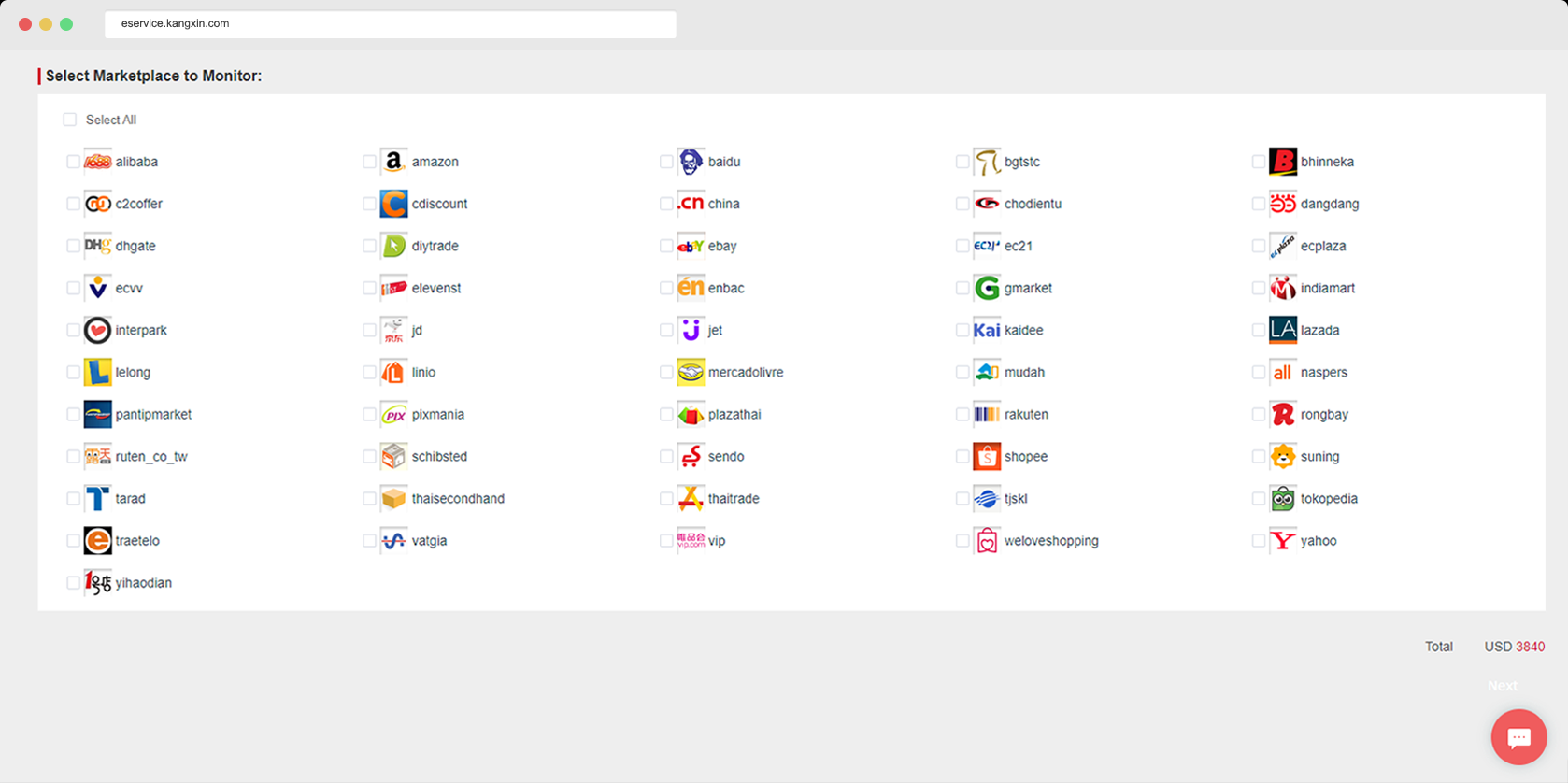Click the suning lion logo
The image size is (1568, 783).
click(x=1283, y=456)
